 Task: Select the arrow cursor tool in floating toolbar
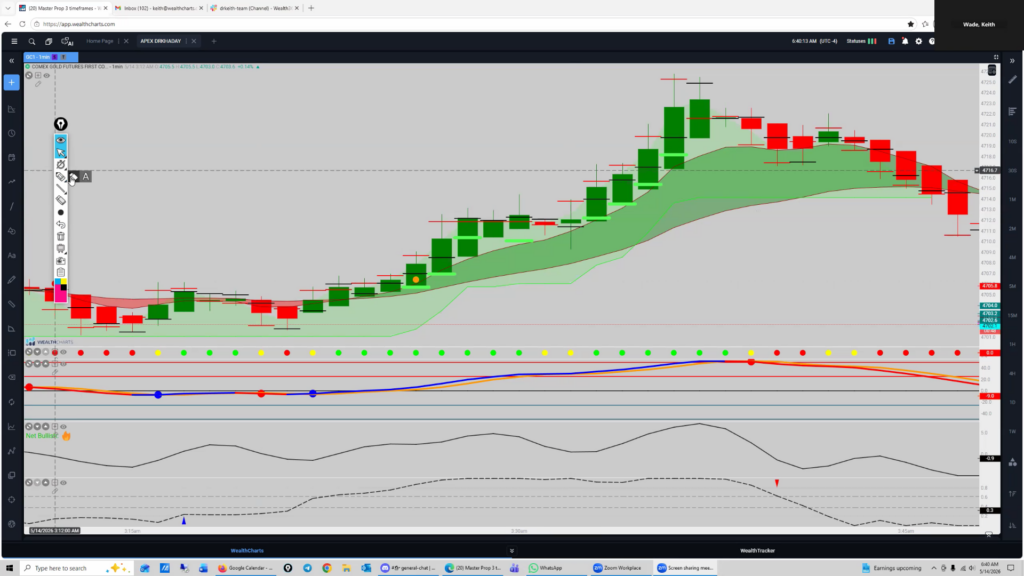coord(61,152)
